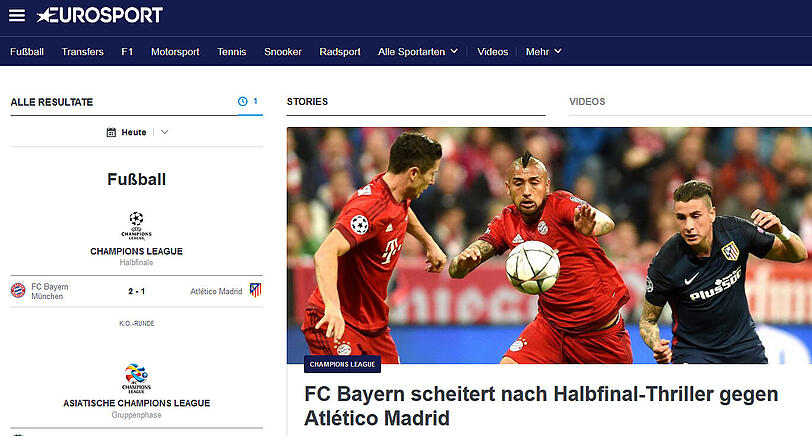Select the ALLE RESULTATE tab
Screen dimensions: 812x436
pyautogui.click(x=52, y=103)
